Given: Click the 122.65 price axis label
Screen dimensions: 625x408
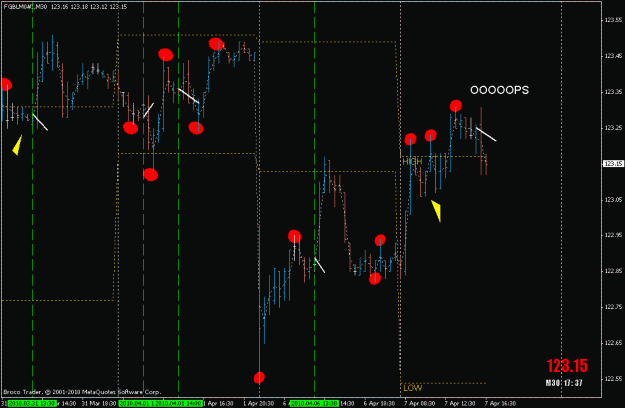Looking at the screenshot, I should pyautogui.click(x=613, y=343).
